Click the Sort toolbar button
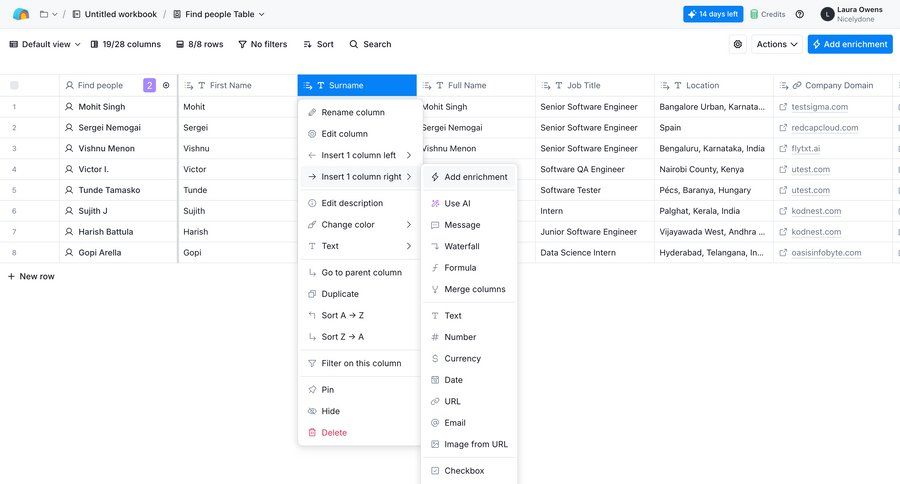 [319, 44]
